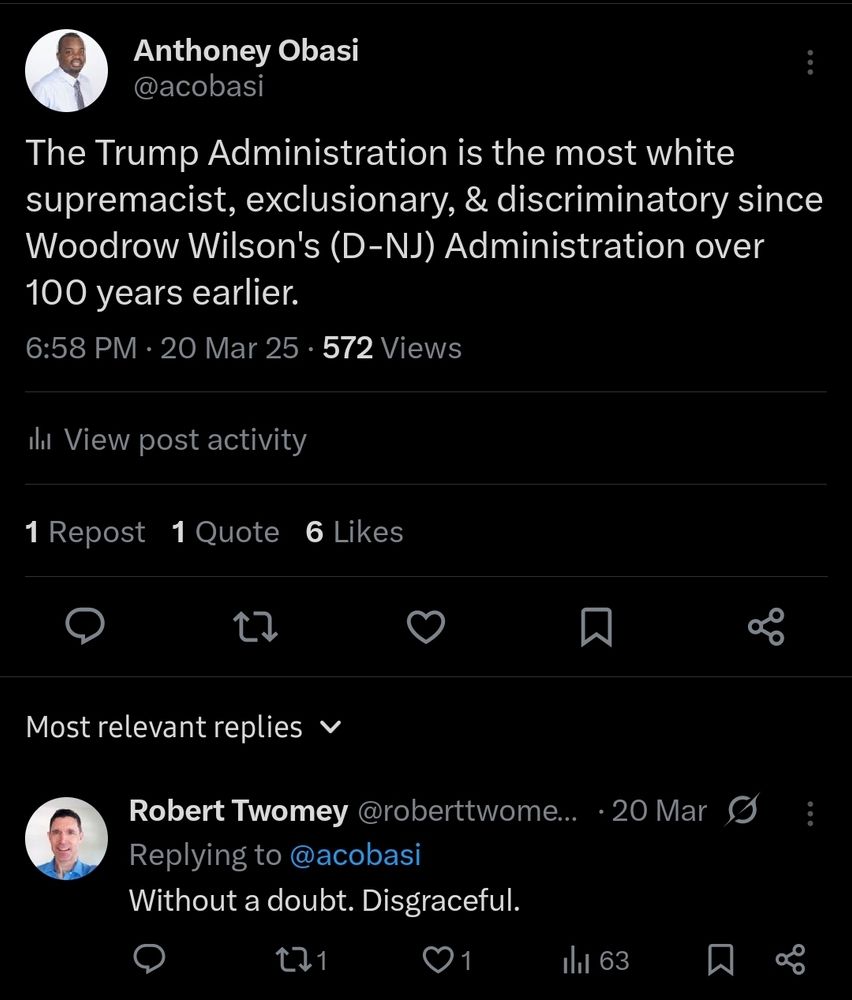
Task: Reply to Anthoney Obasi's main post
Action: point(86,627)
